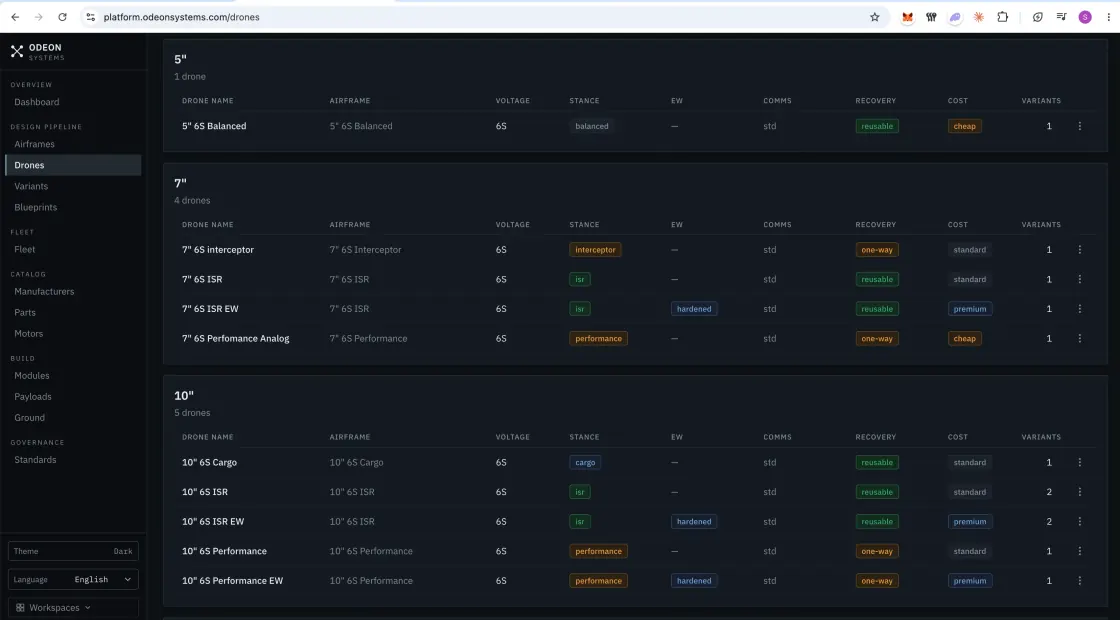Screen dimensions: 1120x620
Task: Select the Drones sidebar item
Action: tap(73, 165)
